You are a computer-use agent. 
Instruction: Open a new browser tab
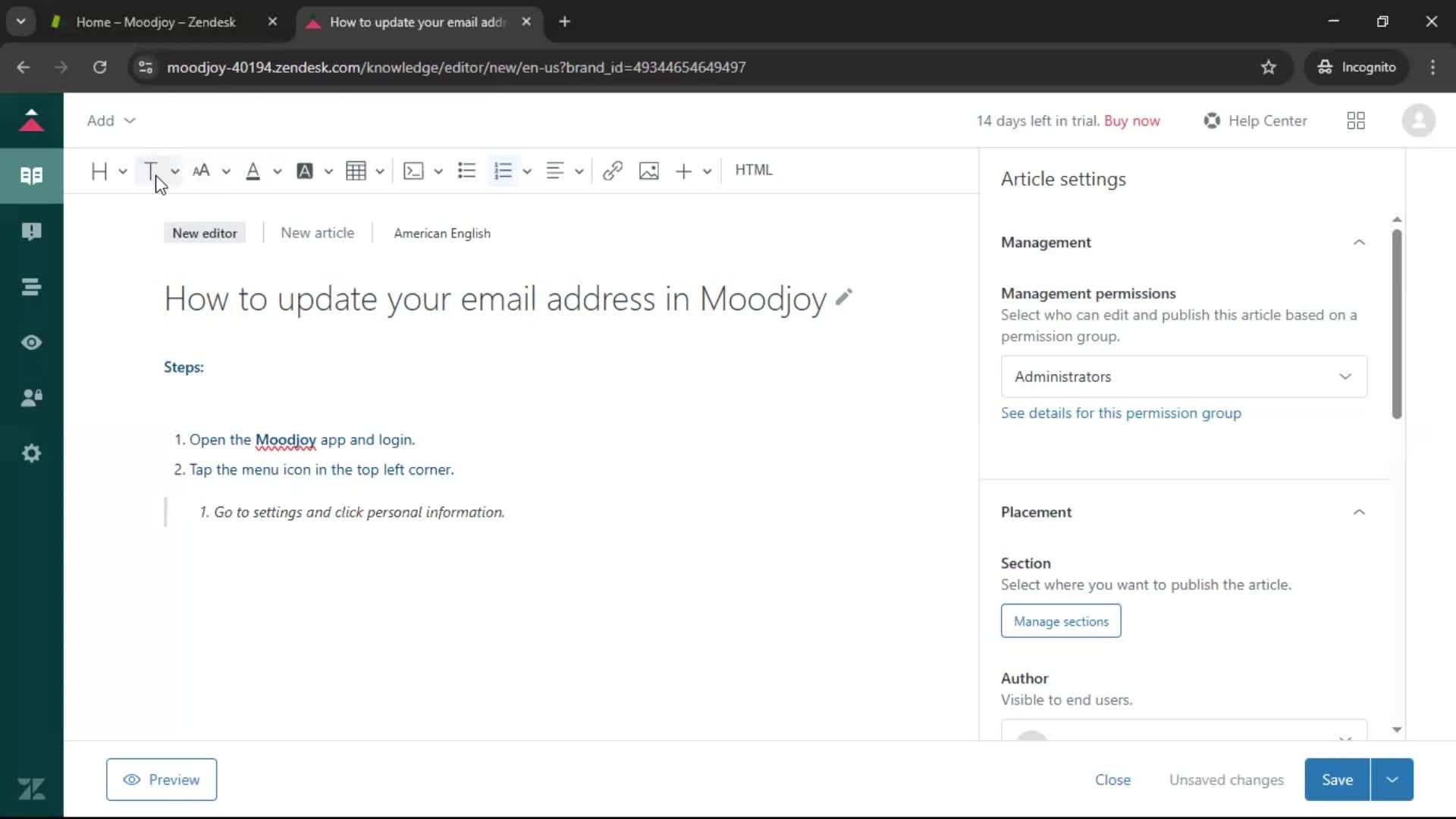pos(564,22)
